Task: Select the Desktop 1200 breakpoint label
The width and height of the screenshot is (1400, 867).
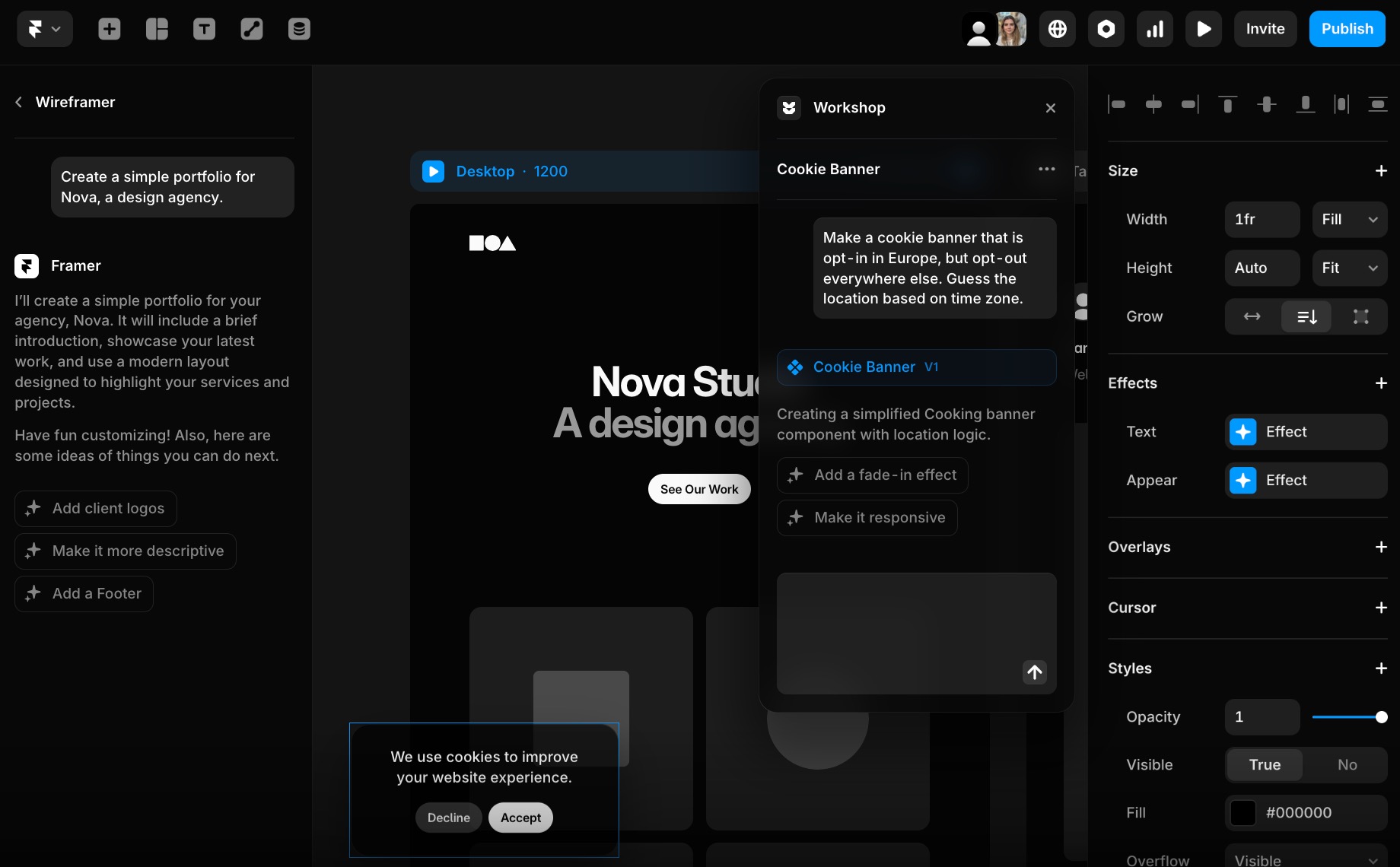Action: [x=512, y=171]
